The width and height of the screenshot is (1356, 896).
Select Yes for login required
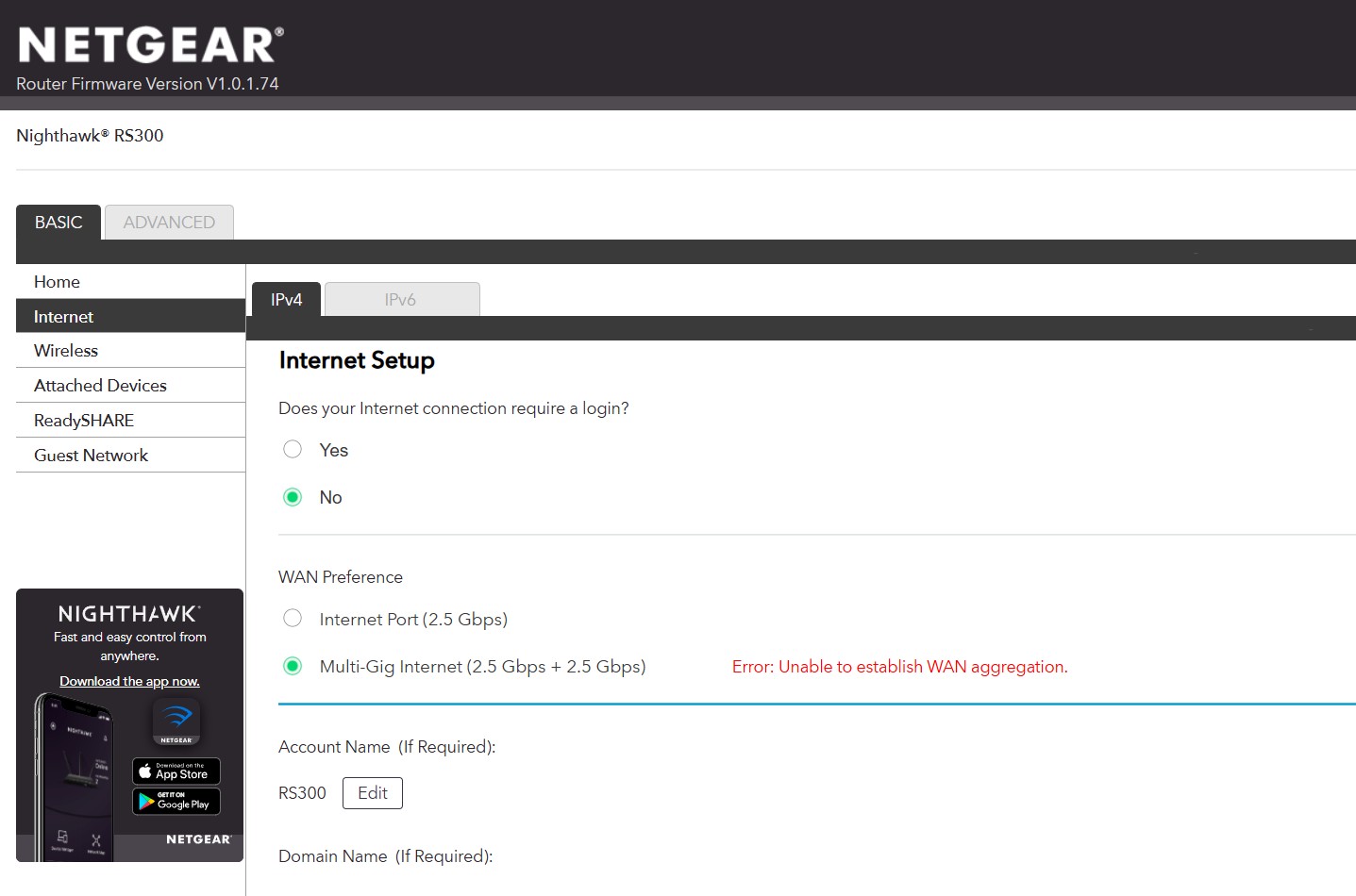point(293,450)
